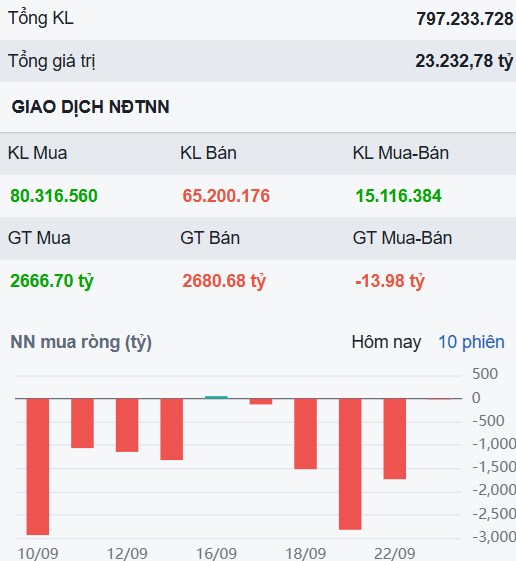Click the GIAO DỊCH NĐTNN heading
This screenshot has width=516, height=561.
(x=91, y=107)
